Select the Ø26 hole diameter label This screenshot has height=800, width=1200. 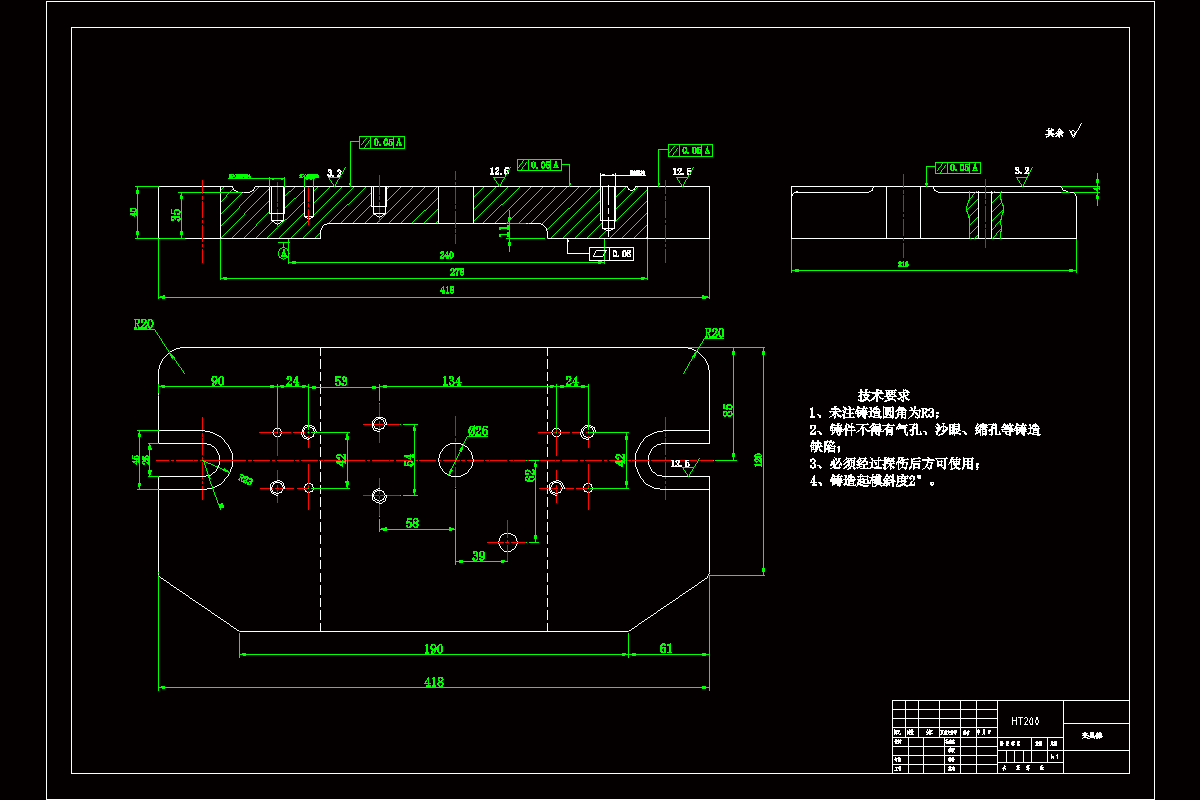[x=478, y=431]
